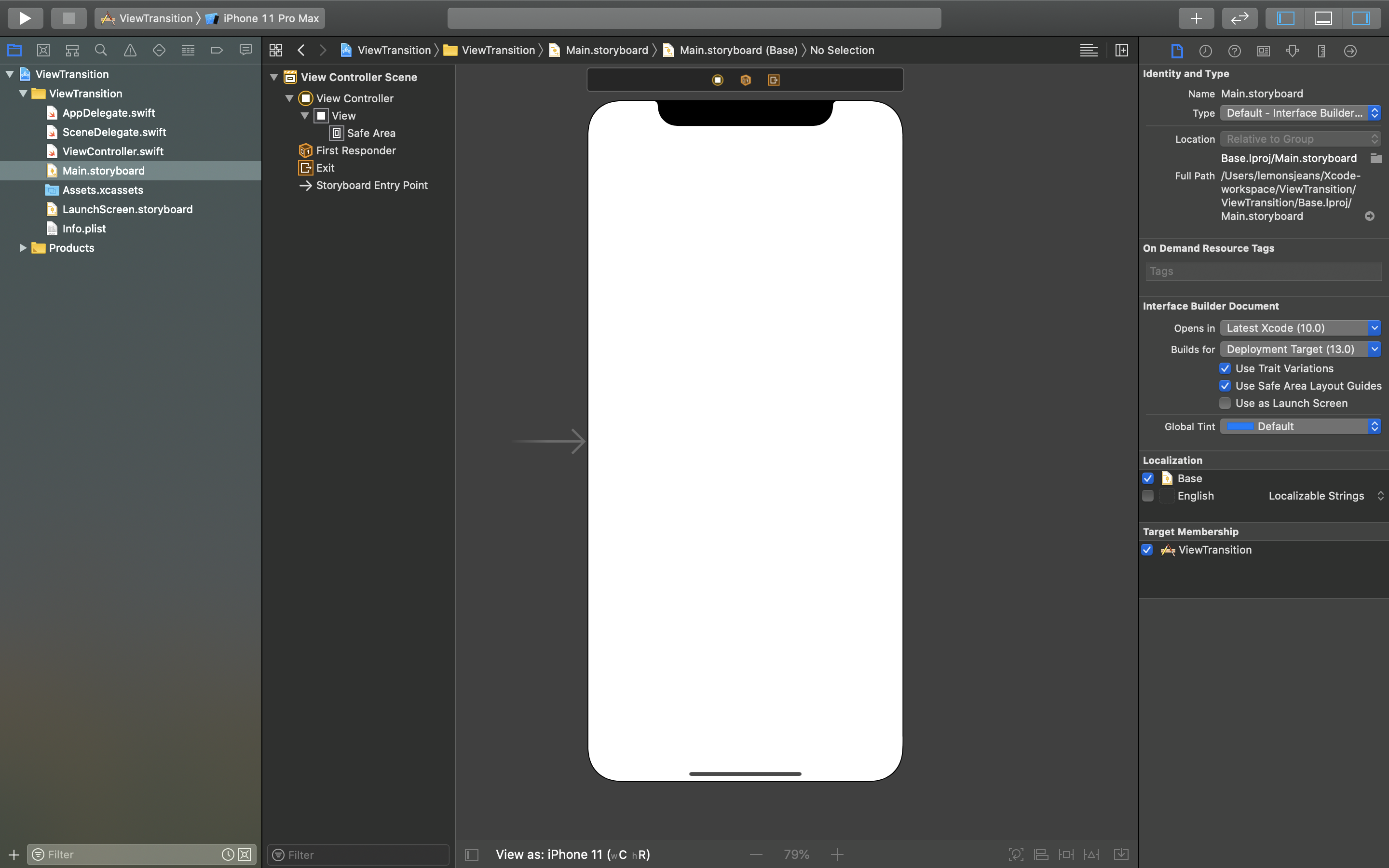This screenshot has width=1389, height=868.
Task: Expand the Products folder
Action: 23,248
